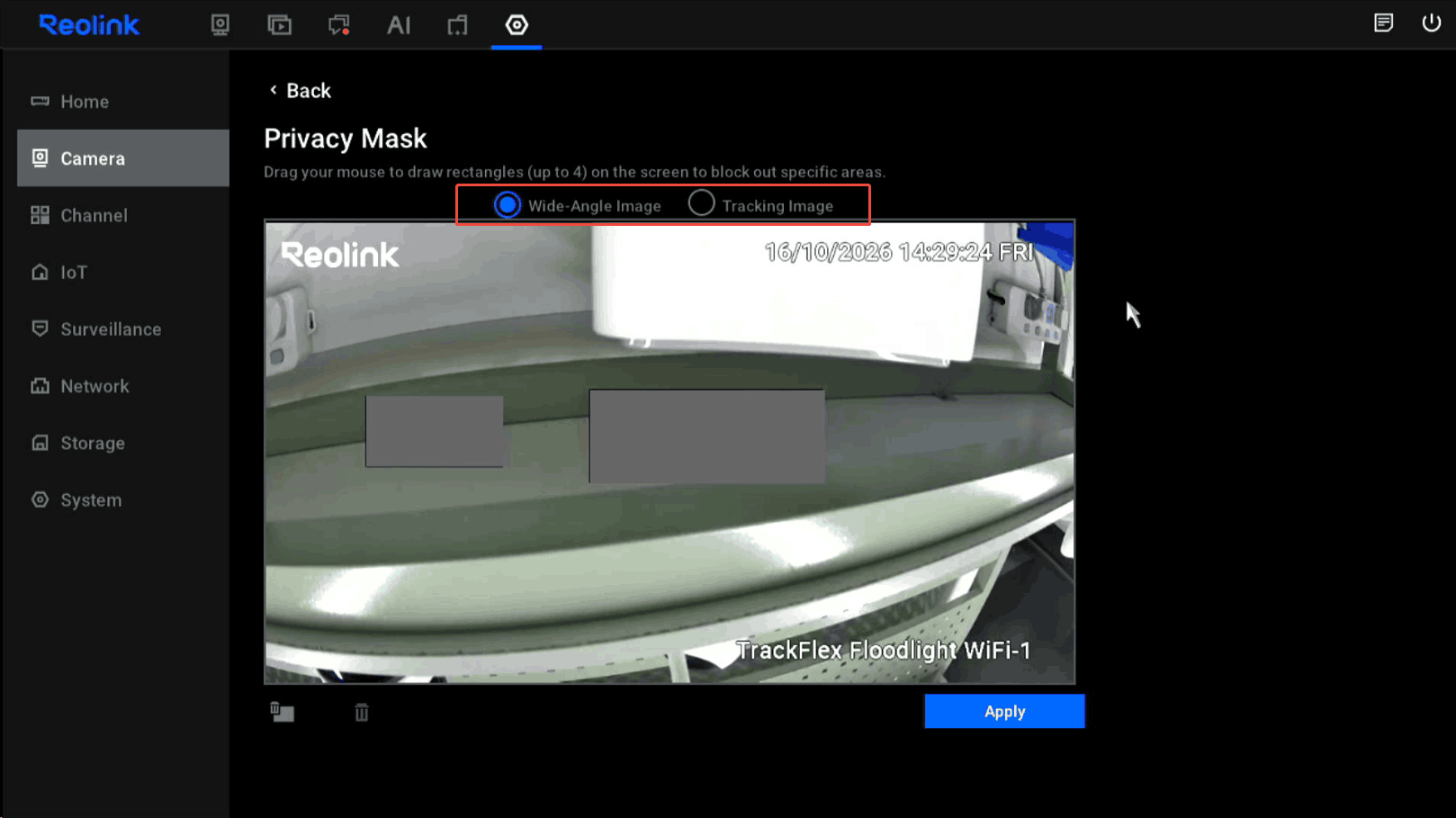1456x818 pixels.
Task: Open the icon with red dot in top bar
Action: coord(338,24)
